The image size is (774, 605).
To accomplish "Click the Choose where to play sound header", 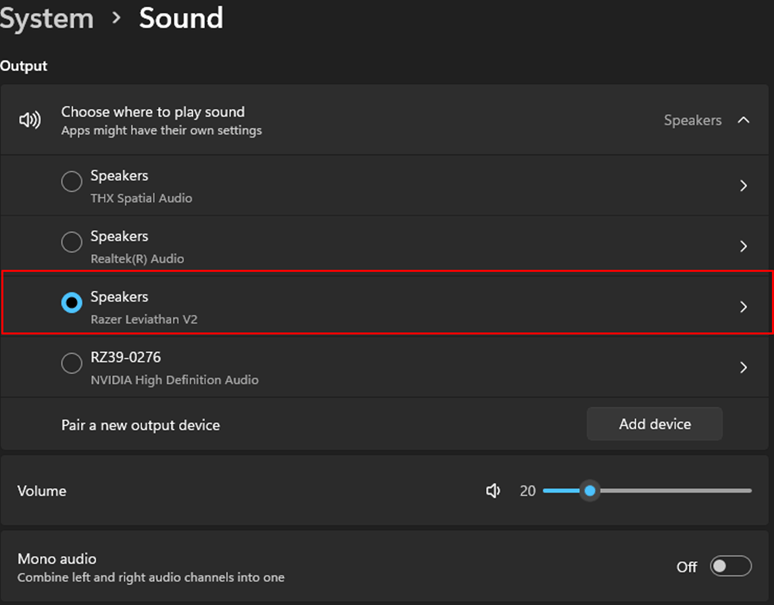I will [153, 112].
